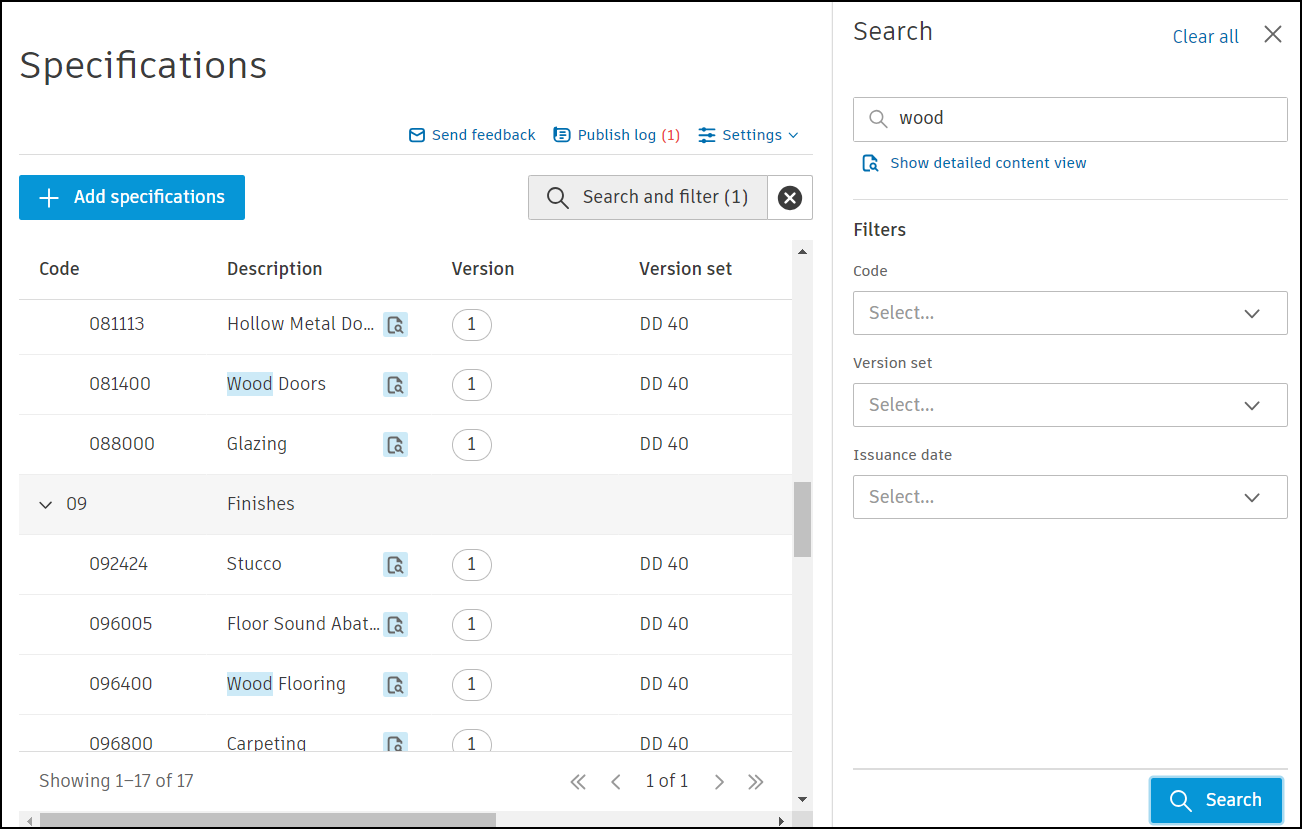Screen dimensions: 1302x829
Task: Open content view icon for Wood Flooring
Action: tap(395, 685)
